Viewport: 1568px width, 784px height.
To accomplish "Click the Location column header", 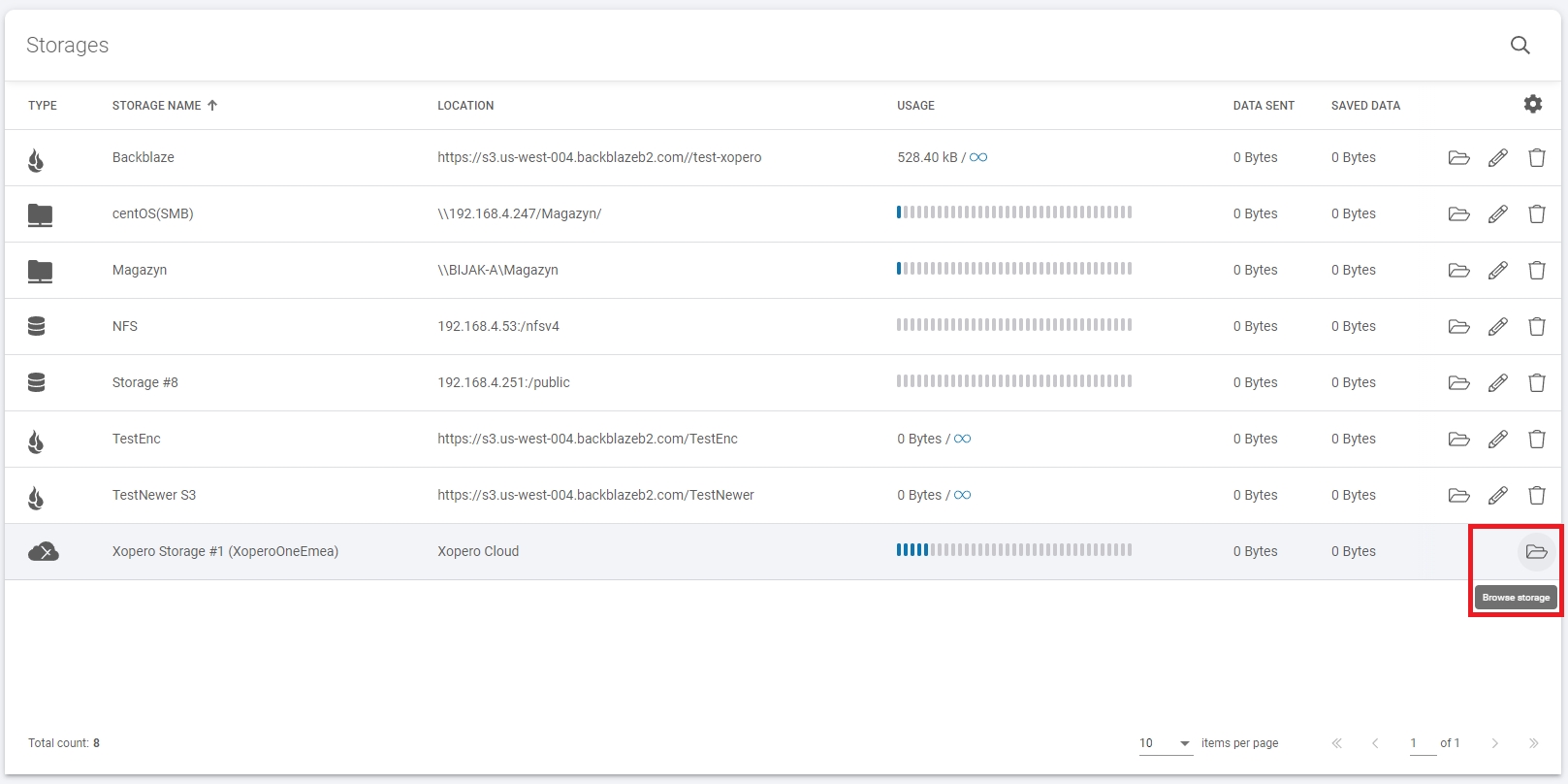I will 465,106.
